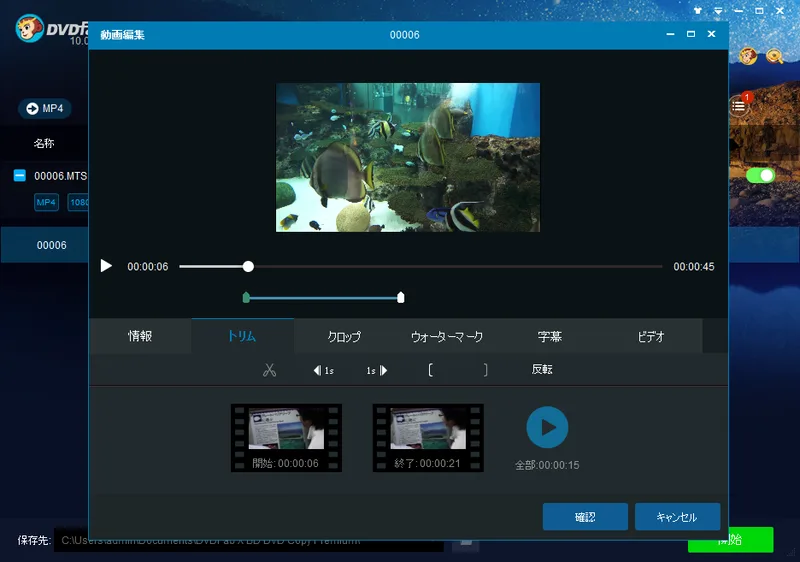800x562 pixels.
Task: Click the 反転 invert button
Action: click(x=542, y=370)
